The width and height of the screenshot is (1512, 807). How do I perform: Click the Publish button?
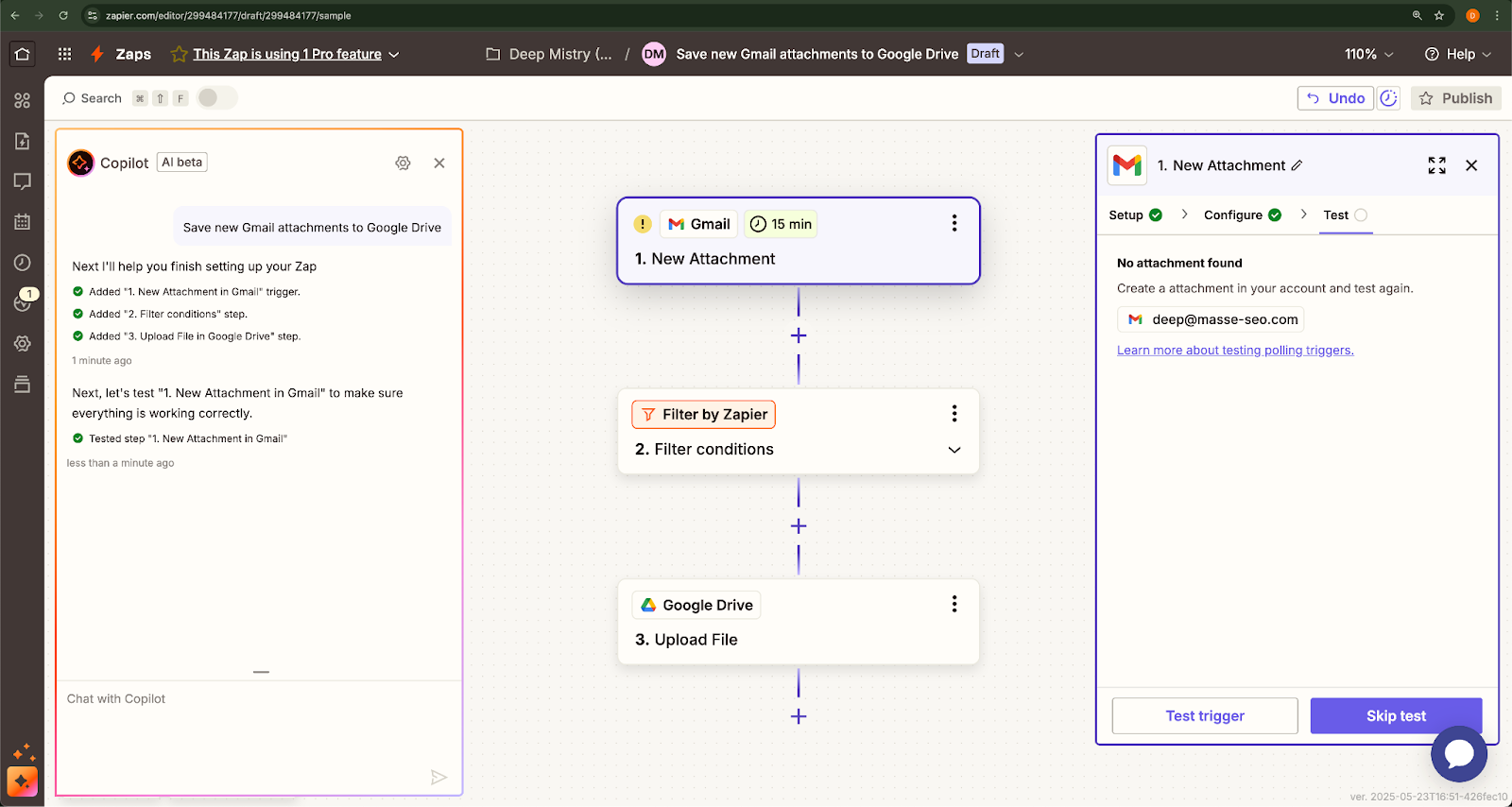pyautogui.click(x=1456, y=98)
